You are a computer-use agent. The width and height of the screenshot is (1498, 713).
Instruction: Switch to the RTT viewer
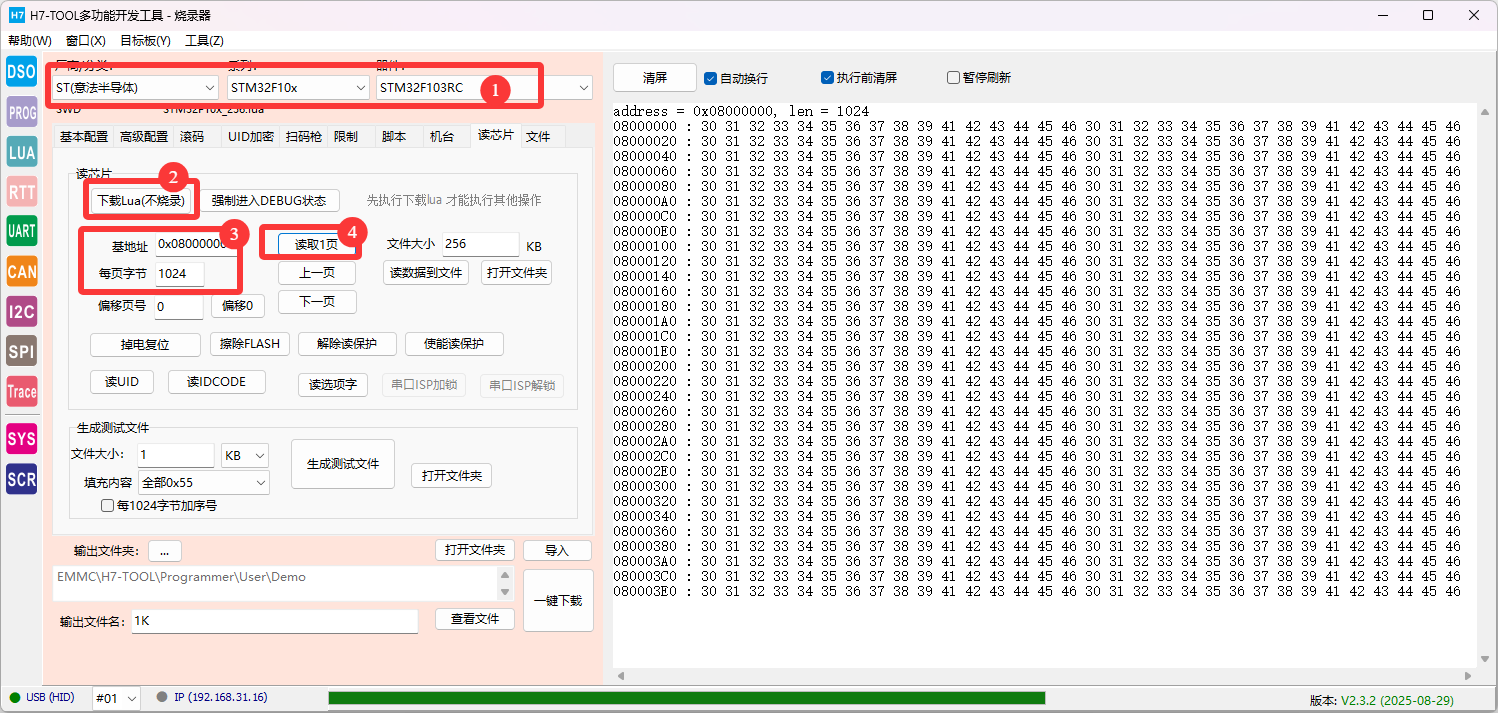[x=21, y=192]
